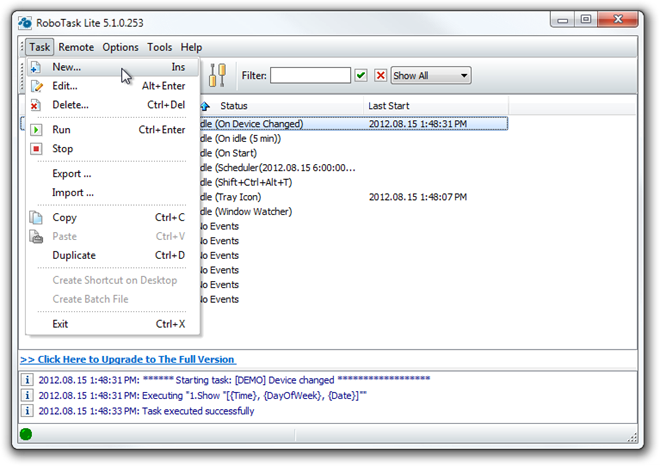The height and width of the screenshot is (466, 660).
Task: Click into the Filter text field
Action: [x=310, y=76]
